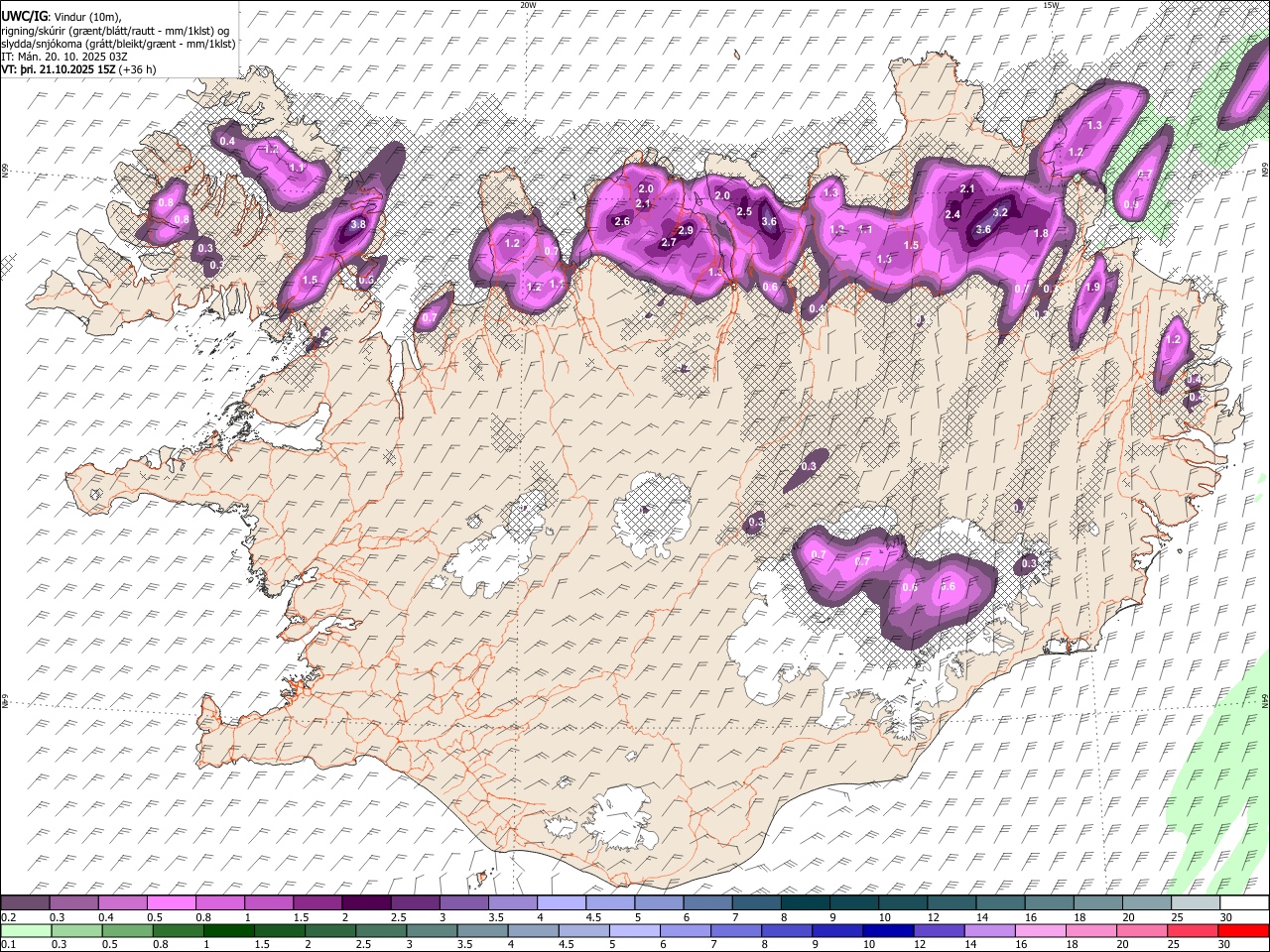Click the 3.2 snowfall value label
This screenshot has height=952, width=1270.
point(1000,212)
